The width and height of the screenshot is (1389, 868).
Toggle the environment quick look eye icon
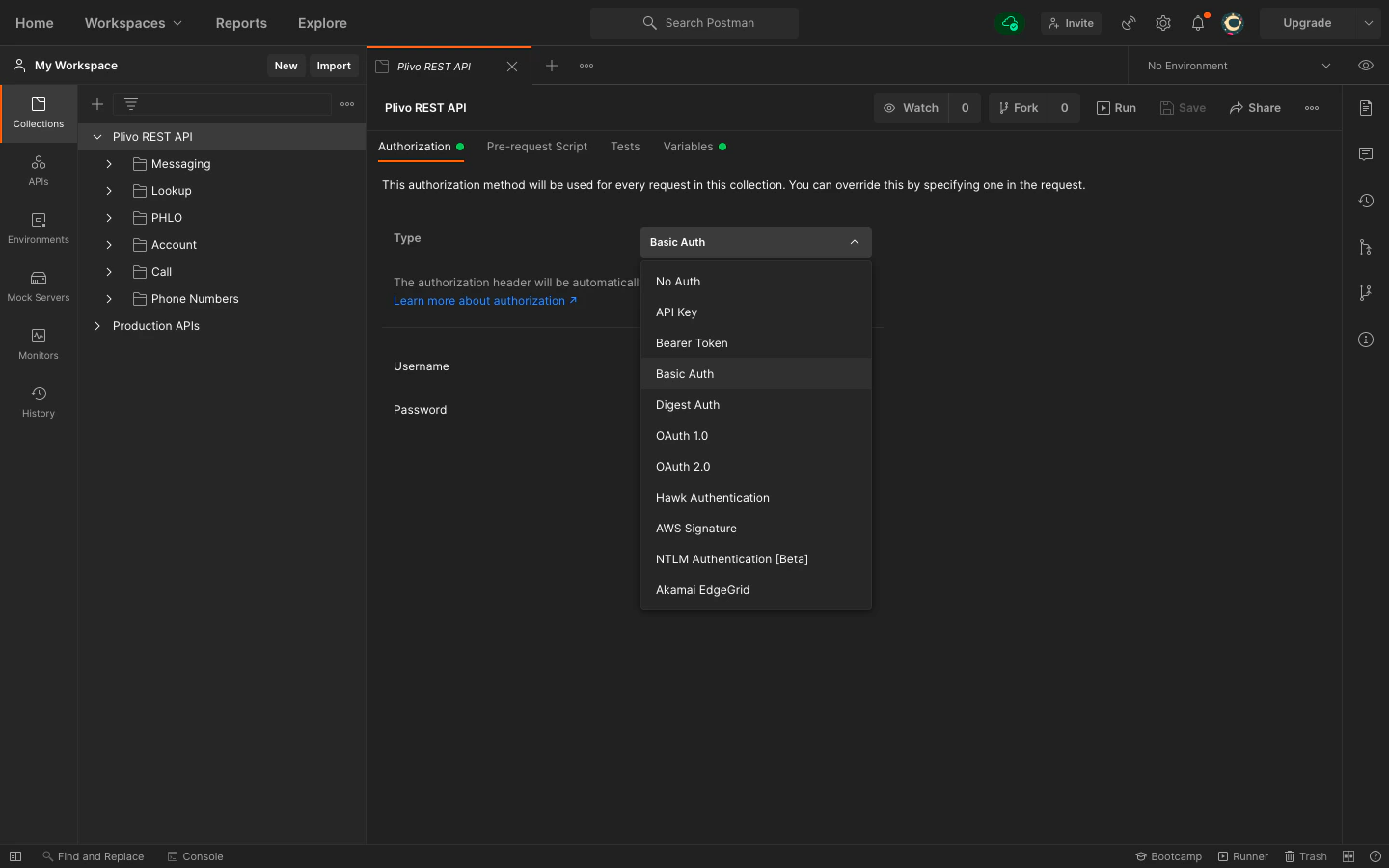pos(1366,66)
